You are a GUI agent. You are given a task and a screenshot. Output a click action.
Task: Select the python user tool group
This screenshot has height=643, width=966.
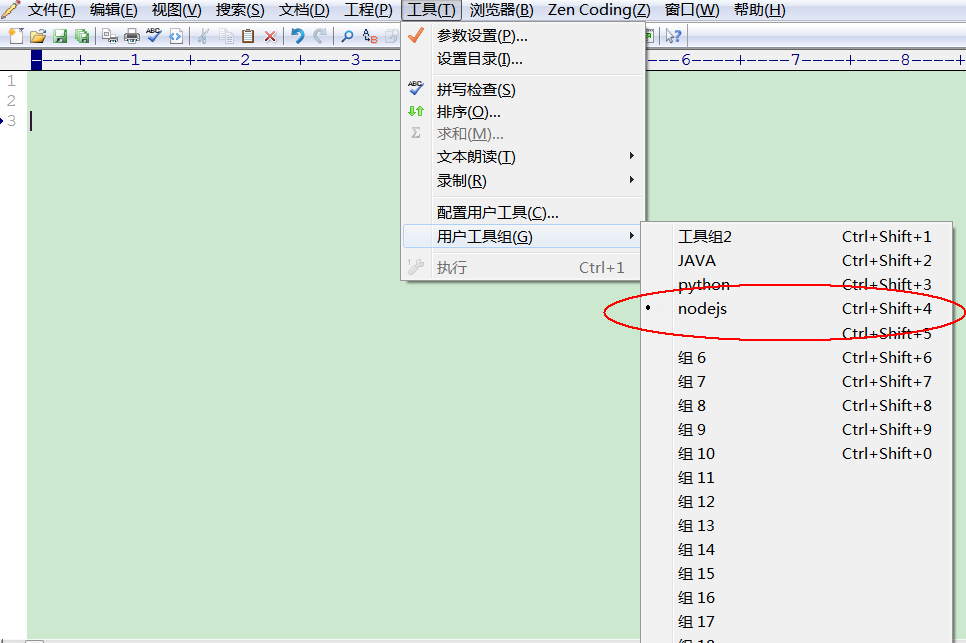point(703,284)
